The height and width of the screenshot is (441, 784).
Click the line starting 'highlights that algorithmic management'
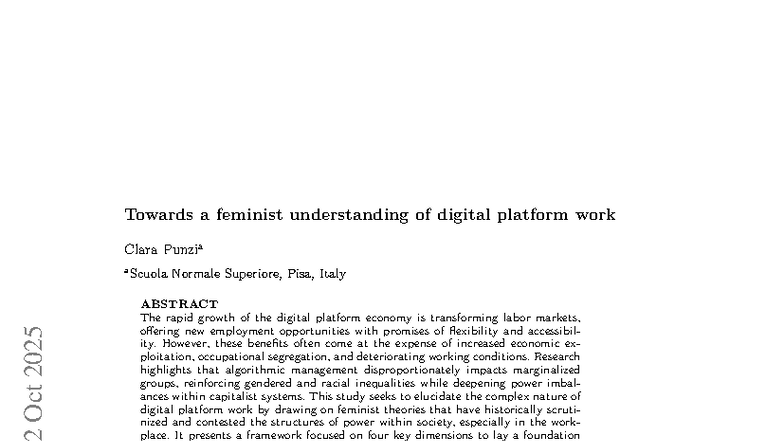point(360,370)
